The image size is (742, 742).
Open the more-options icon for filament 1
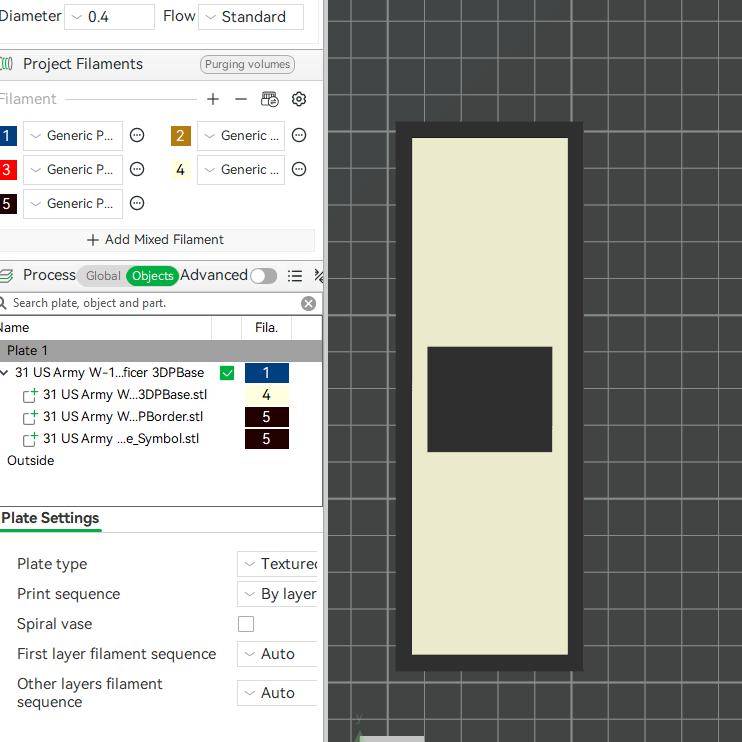137,135
